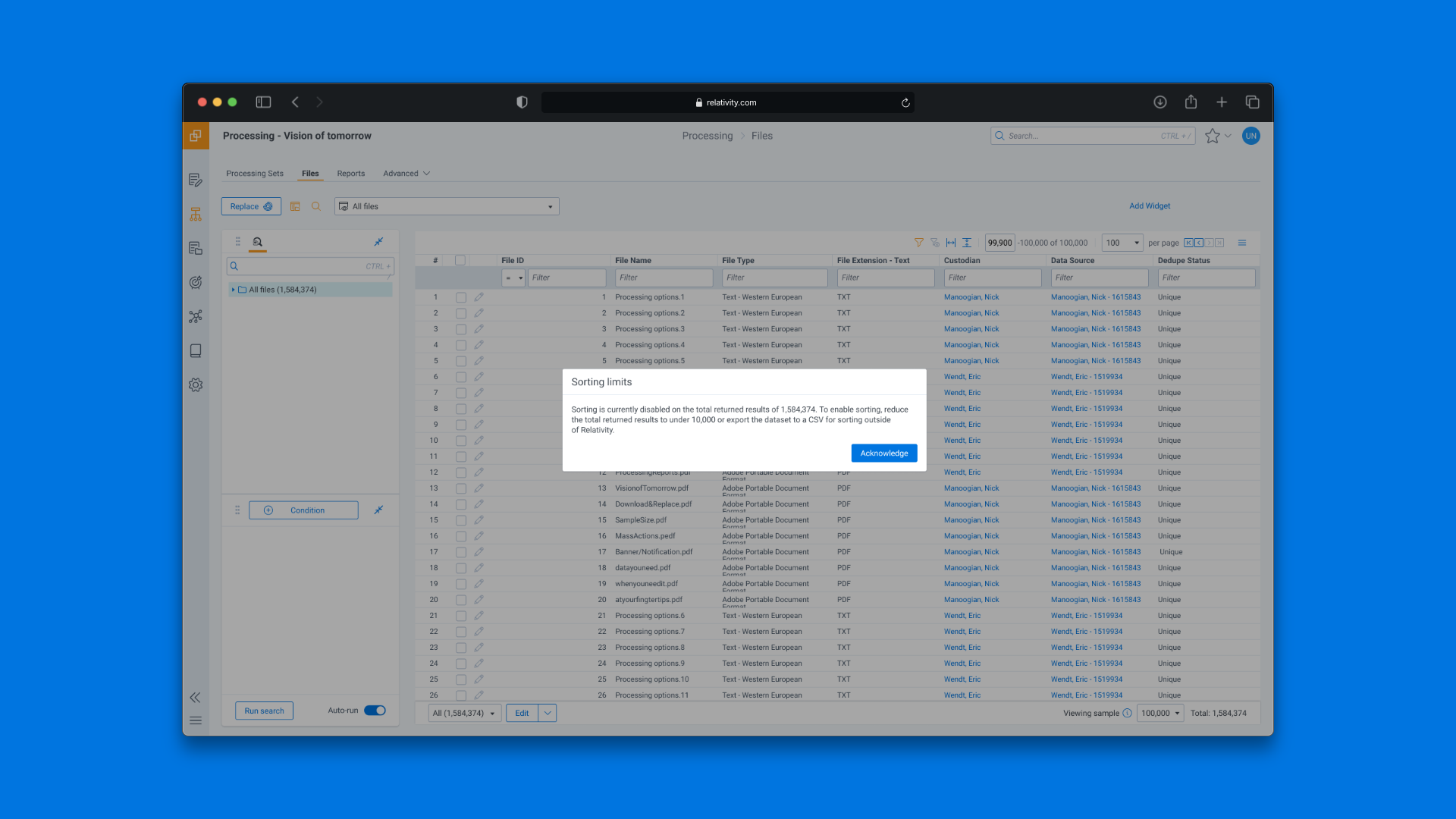Click the fit column widths icon
This screenshot has height=819, width=1456.
[x=950, y=243]
